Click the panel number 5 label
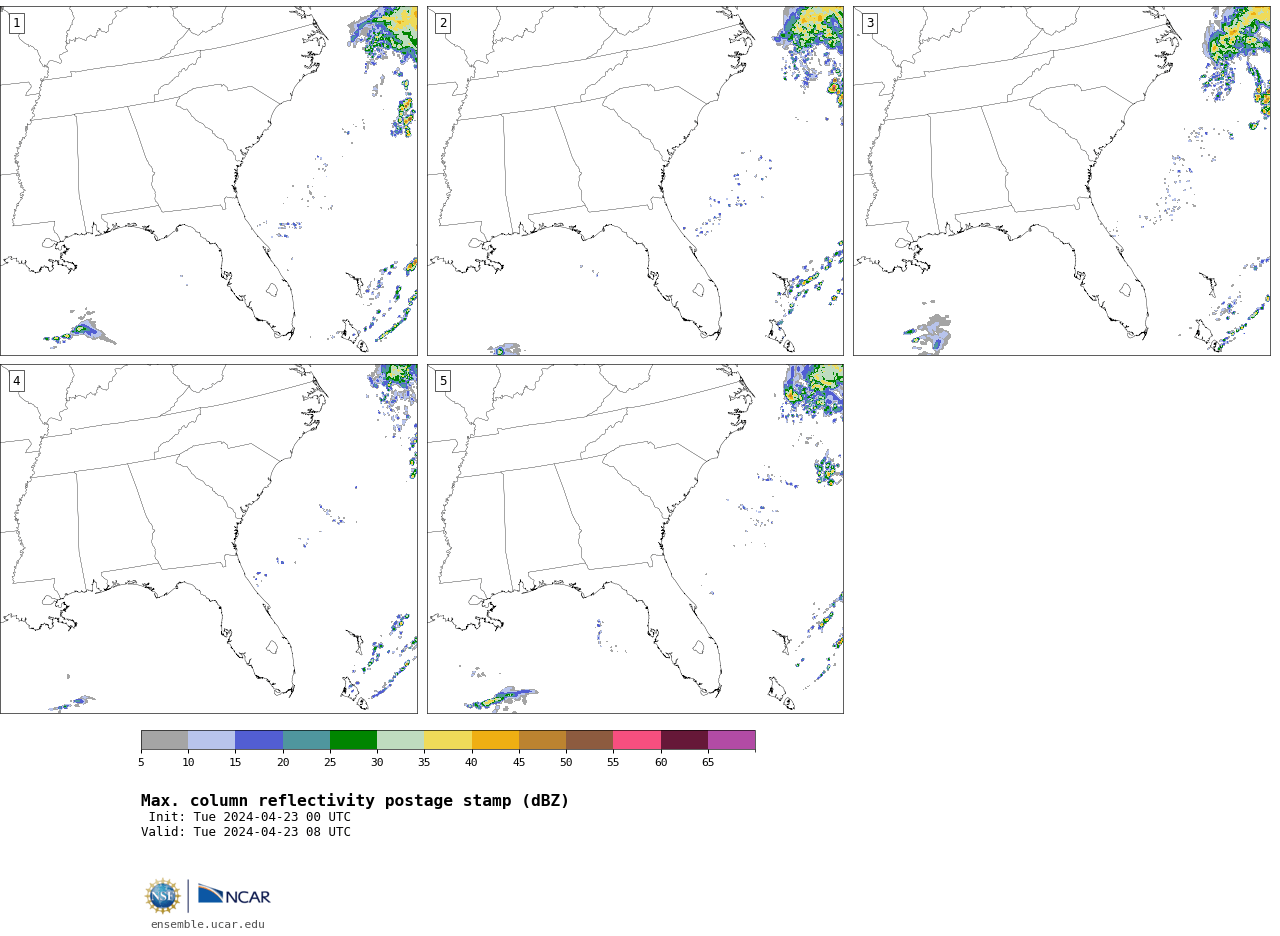 443,381
